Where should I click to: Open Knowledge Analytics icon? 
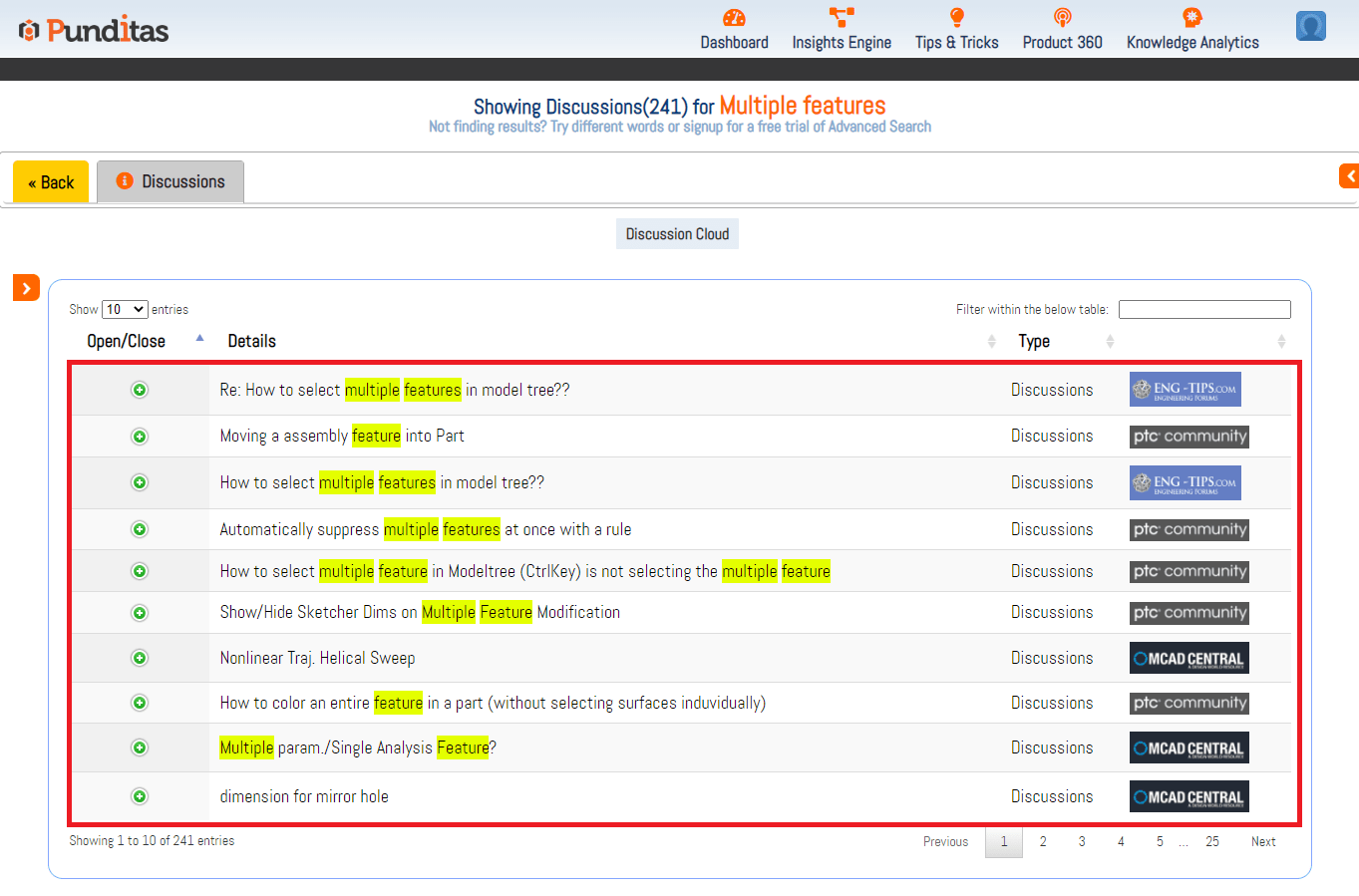(1191, 18)
